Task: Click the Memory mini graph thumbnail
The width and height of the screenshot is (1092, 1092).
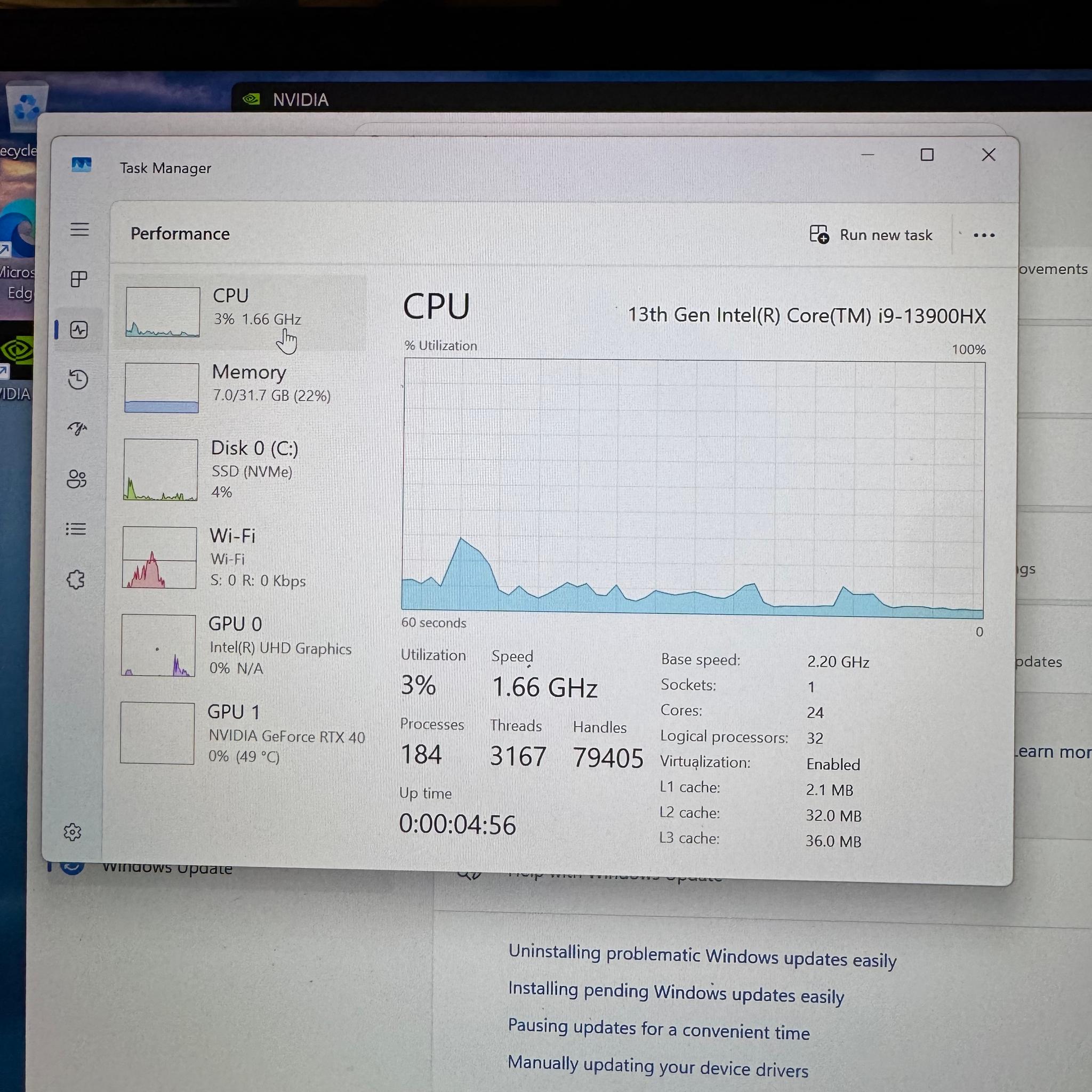Action: [x=162, y=388]
